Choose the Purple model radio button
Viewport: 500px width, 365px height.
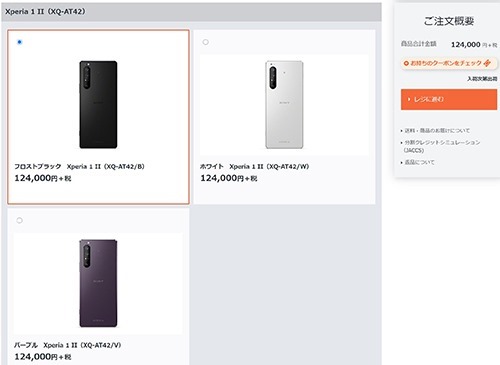(19, 220)
